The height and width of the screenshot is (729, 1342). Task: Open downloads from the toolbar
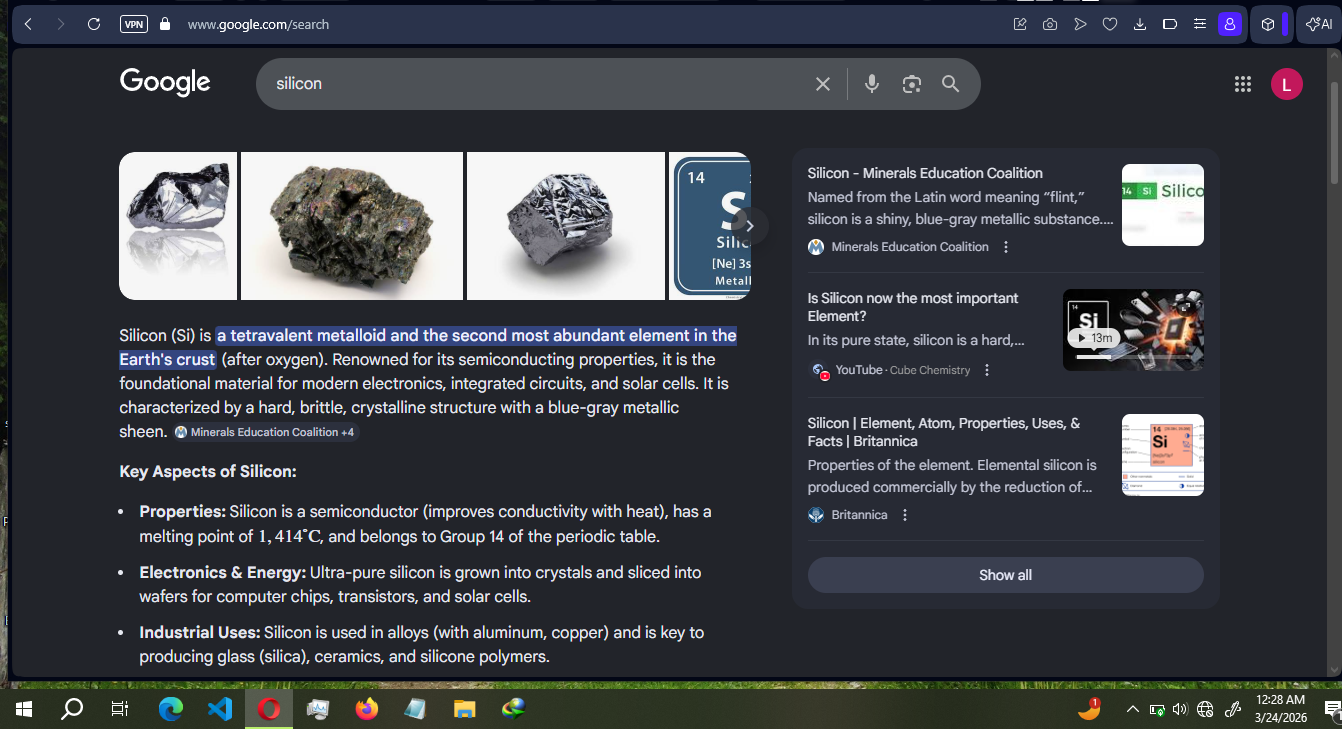point(1140,23)
